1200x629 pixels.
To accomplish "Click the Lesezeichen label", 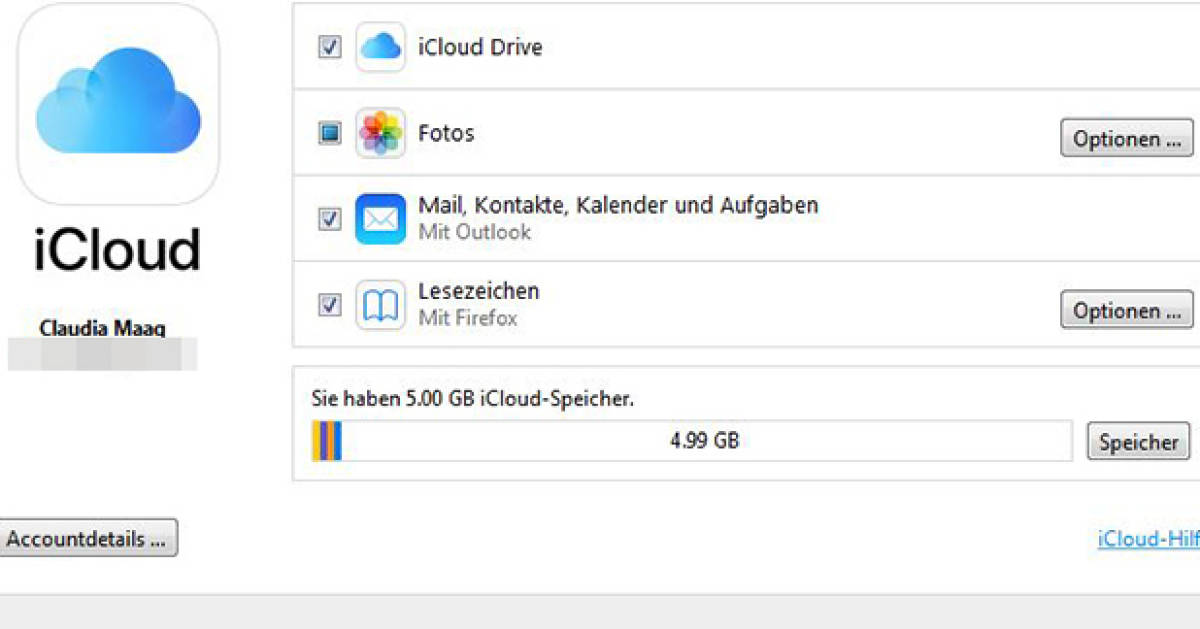I will [x=478, y=291].
